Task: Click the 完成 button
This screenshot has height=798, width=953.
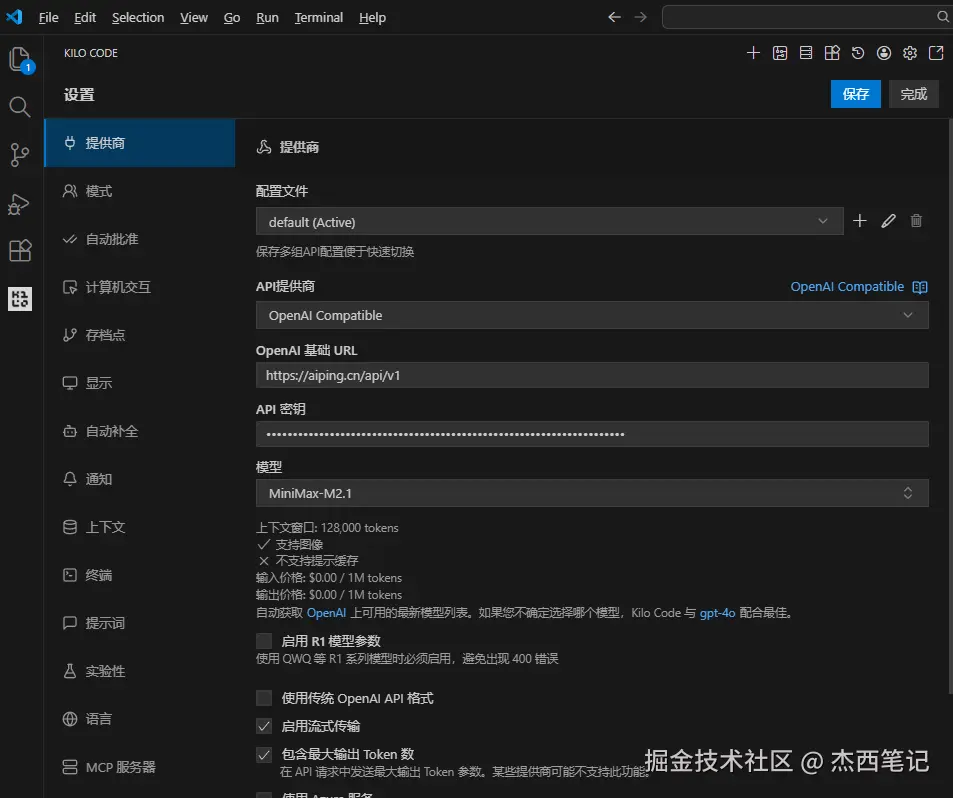Action: (913, 94)
